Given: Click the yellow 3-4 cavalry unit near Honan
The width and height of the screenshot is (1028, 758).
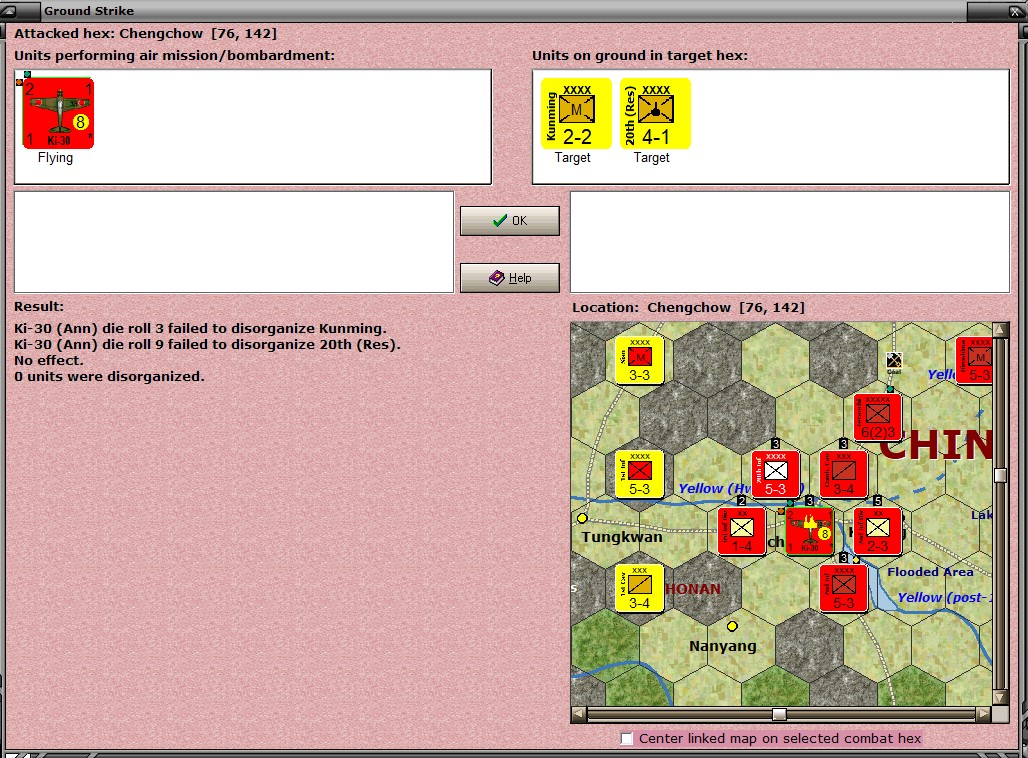Looking at the screenshot, I should tap(639, 588).
